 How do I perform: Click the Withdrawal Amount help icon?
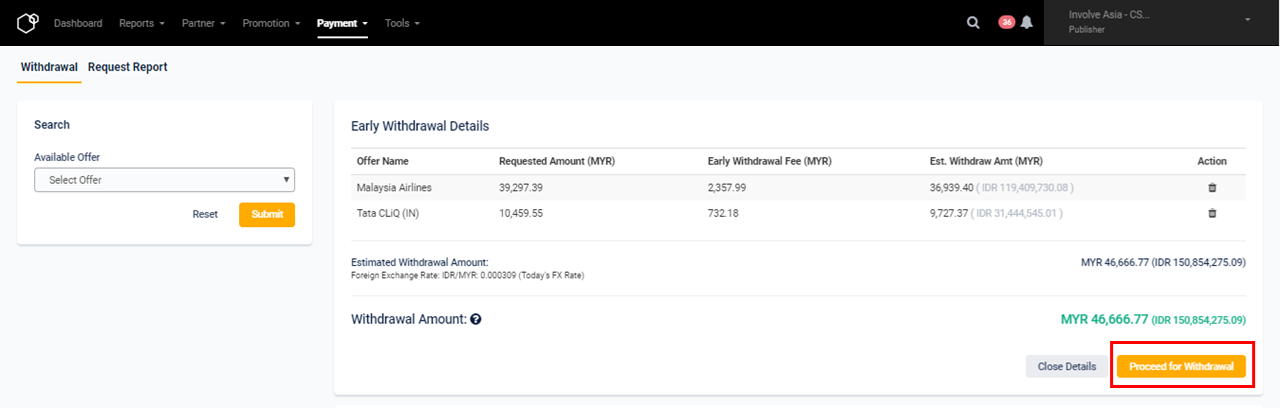tap(476, 319)
